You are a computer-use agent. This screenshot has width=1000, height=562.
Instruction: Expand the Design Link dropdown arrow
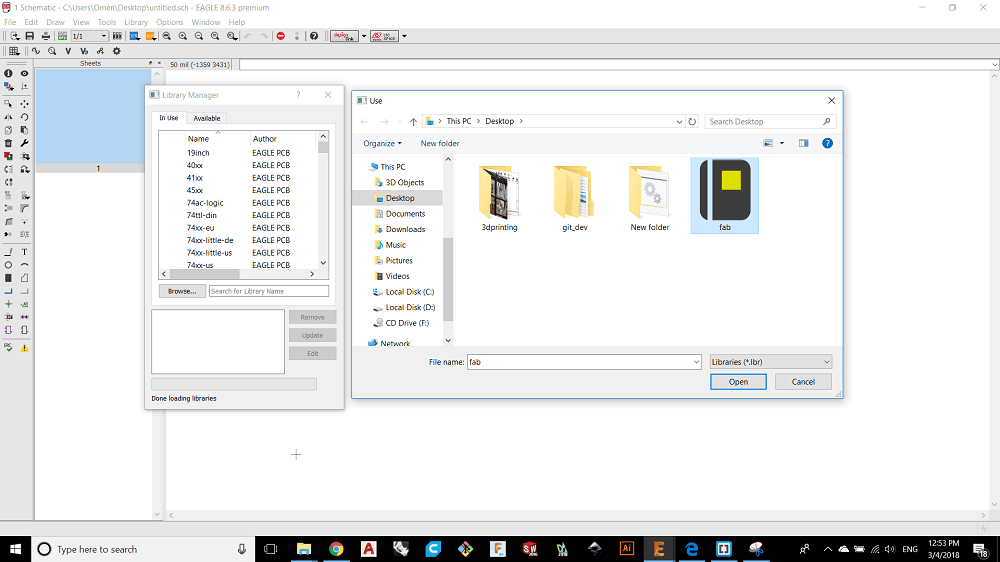coord(364,36)
